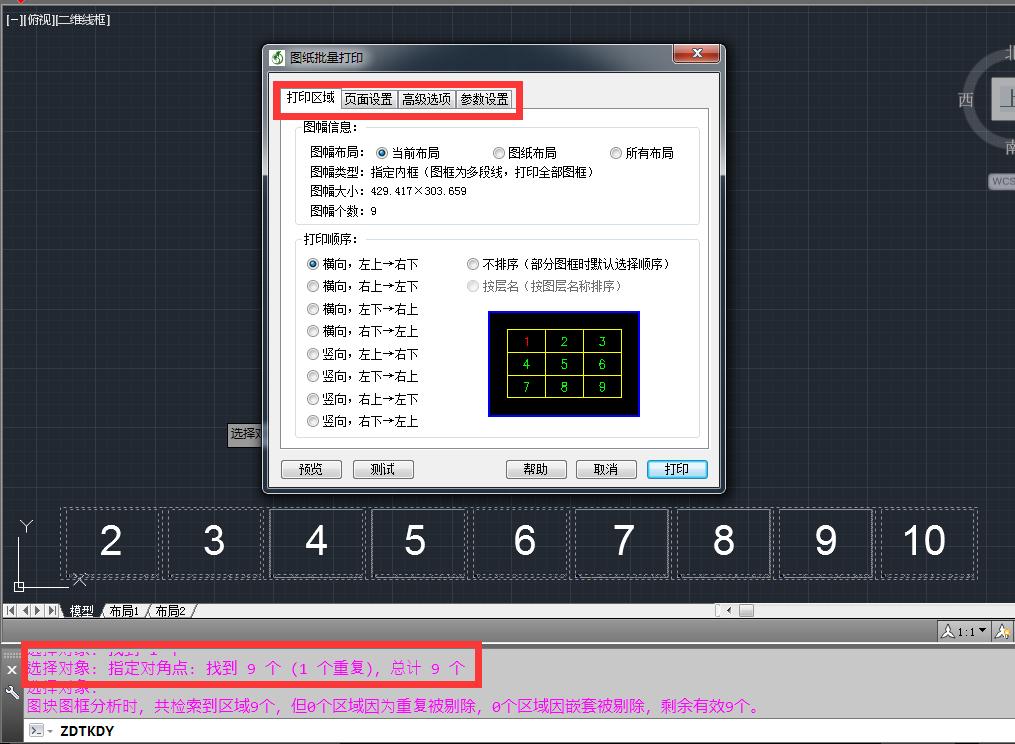Close the command line palette with its X icon
The height and width of the screenshot is (744, 1015).
tap(11, 669)
